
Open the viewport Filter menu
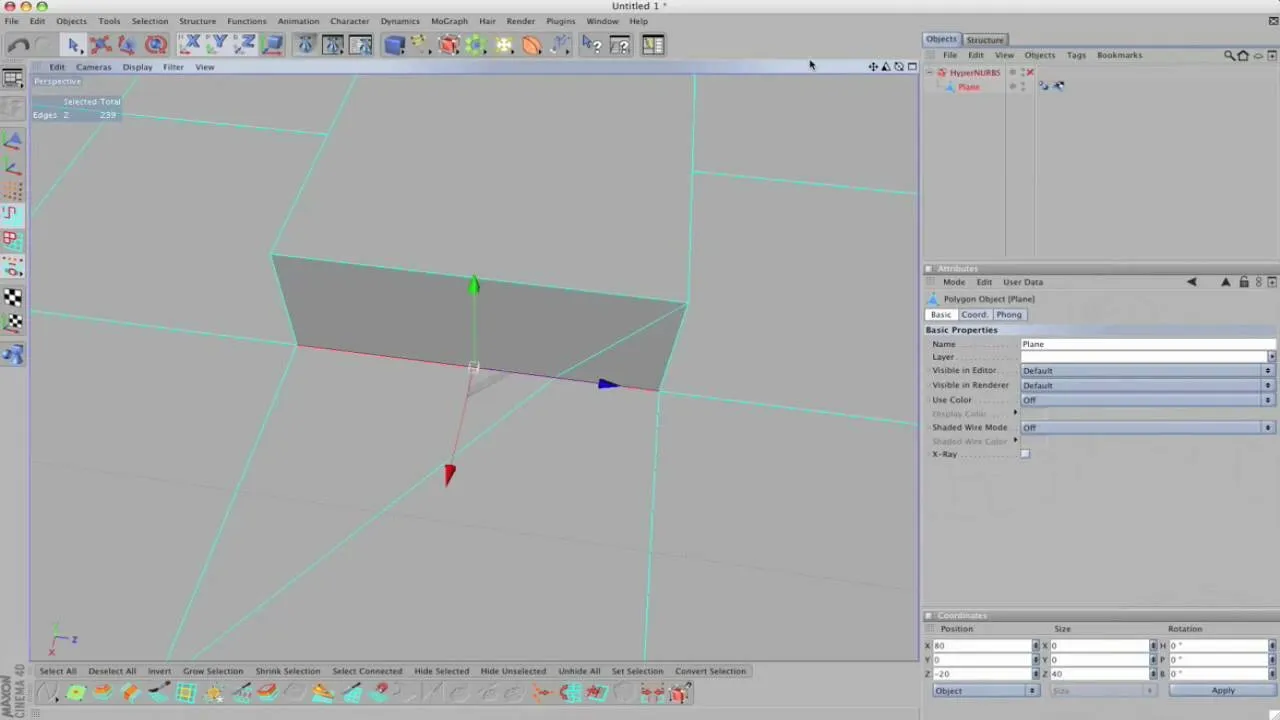(x=173, y=67)
